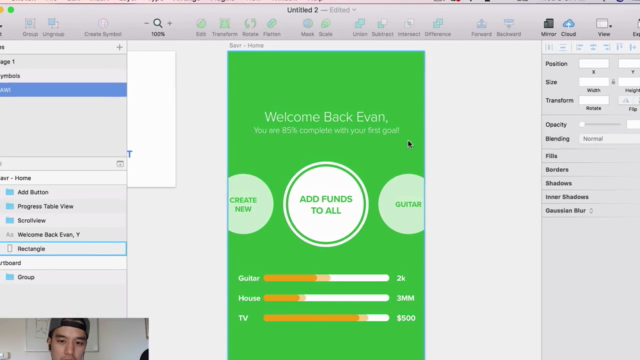Distribute layers vertically
Screen dimensions: 640x360
(x=563, y=47)
